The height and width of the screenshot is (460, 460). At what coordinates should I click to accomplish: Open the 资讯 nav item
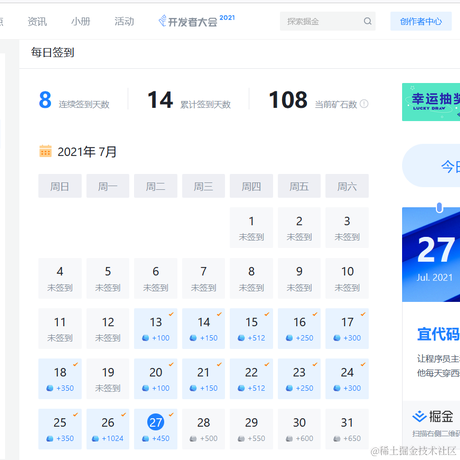click(x=37, y=22)
